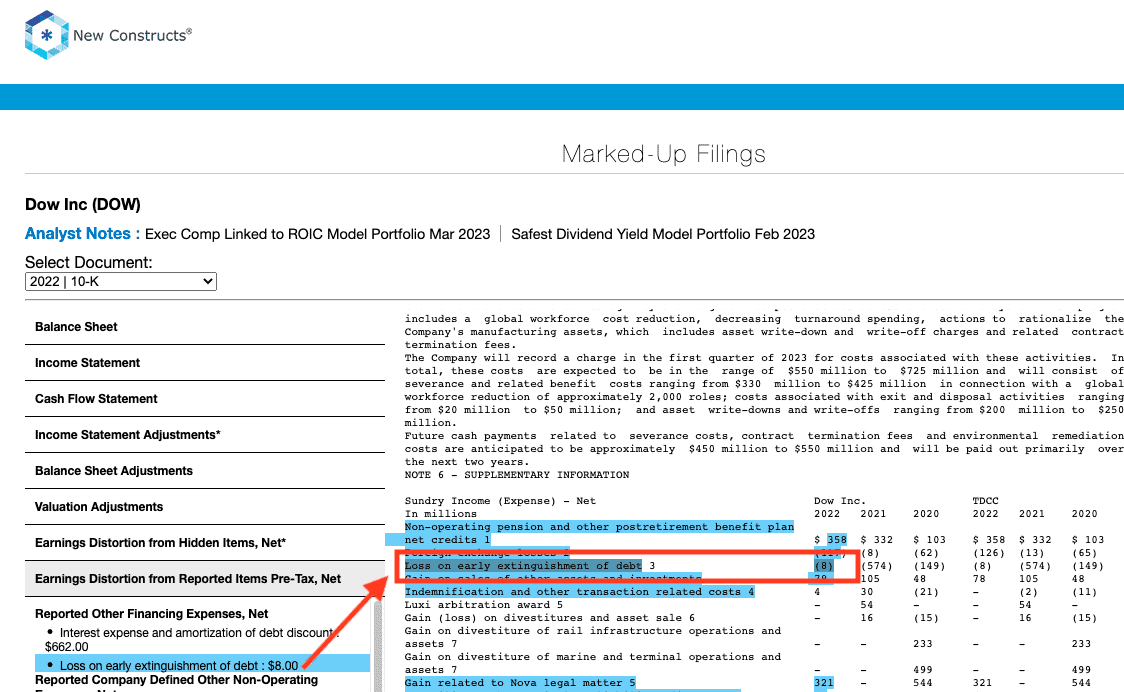The image size is (1124, 692).
Task: Click the In millions table subtitle
Action: click(x=441, y=513)
